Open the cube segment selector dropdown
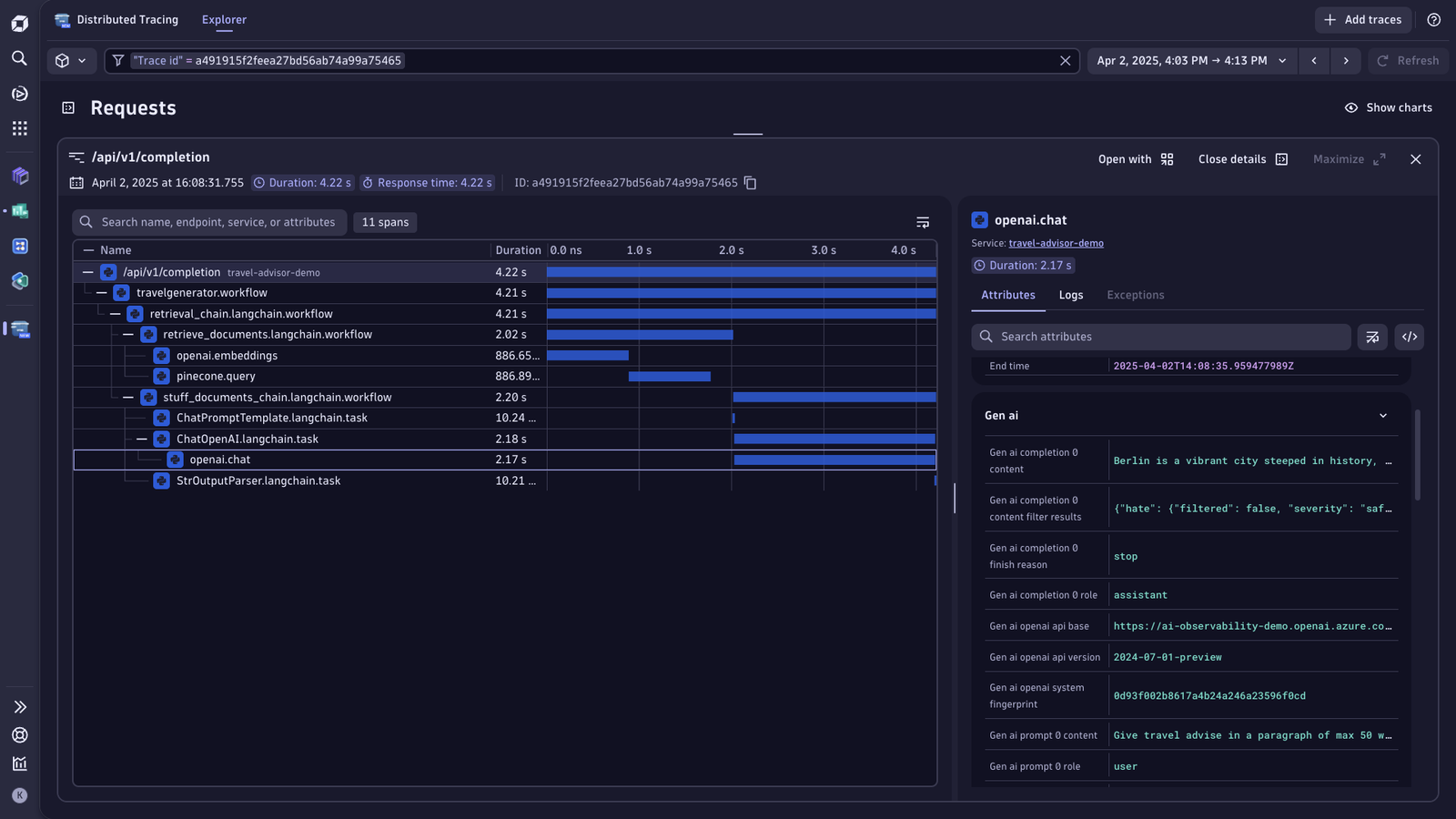 71,61
